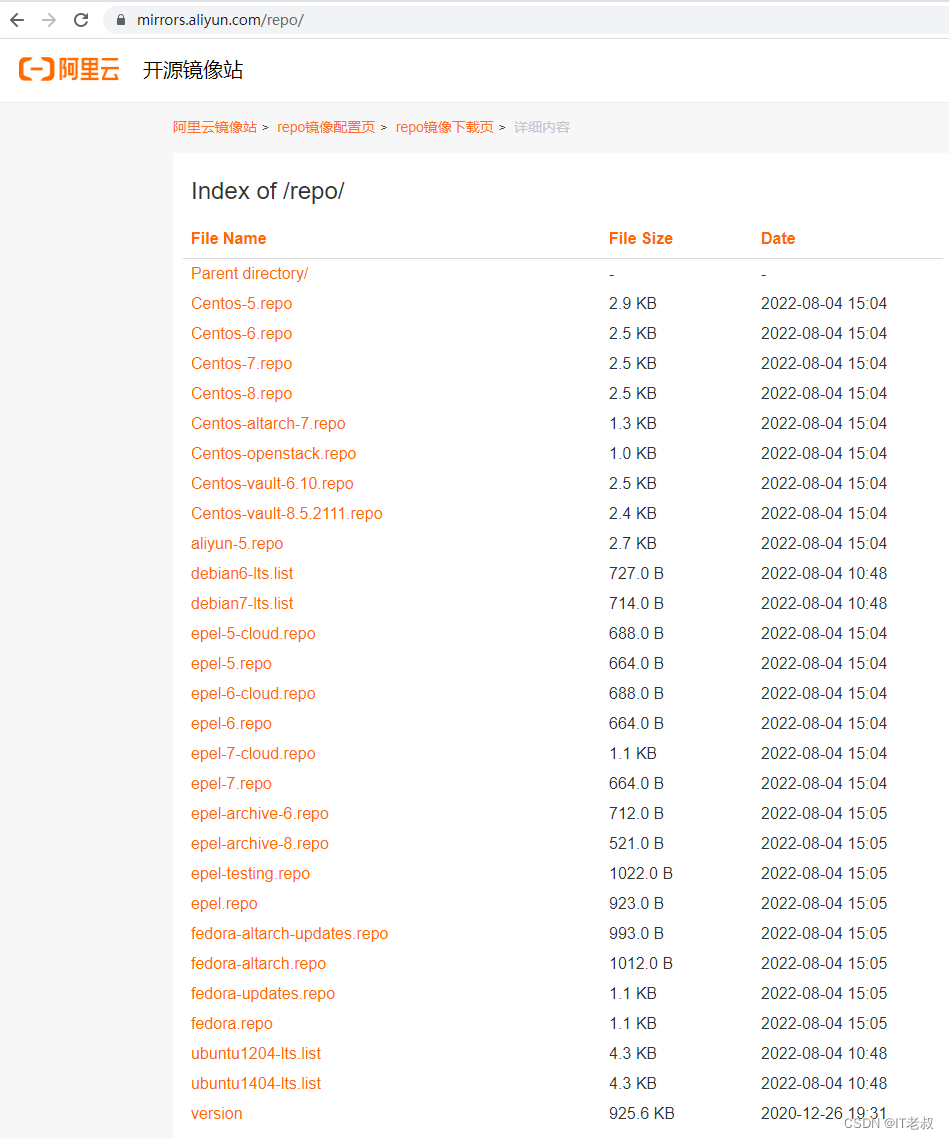The height and width of the screenshot is (1139, 949).
Task: Open epel-testing.repo
Action: (250, 874)
